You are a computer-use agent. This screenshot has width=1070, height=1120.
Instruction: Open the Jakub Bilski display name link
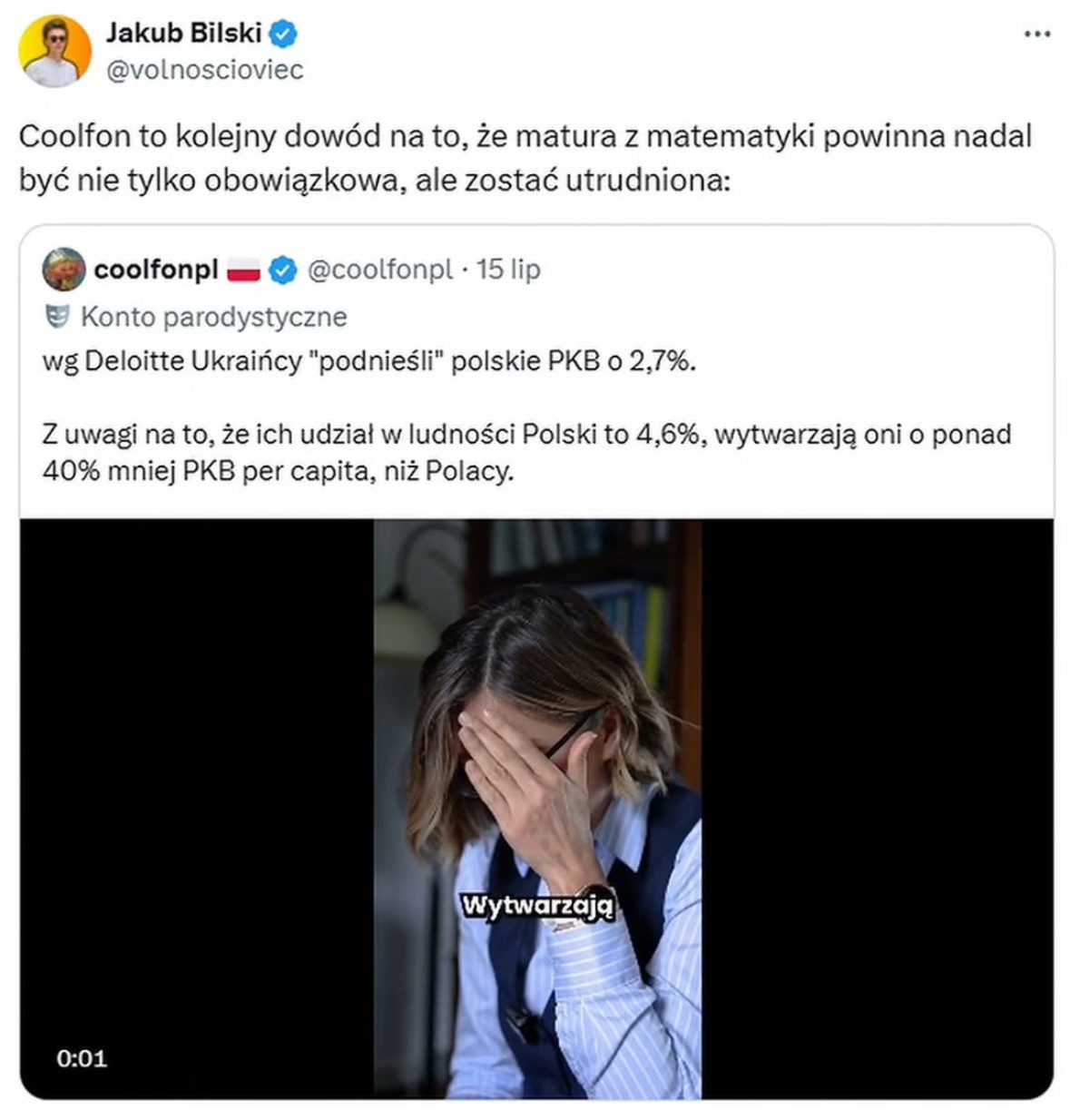tap(183, 34)
